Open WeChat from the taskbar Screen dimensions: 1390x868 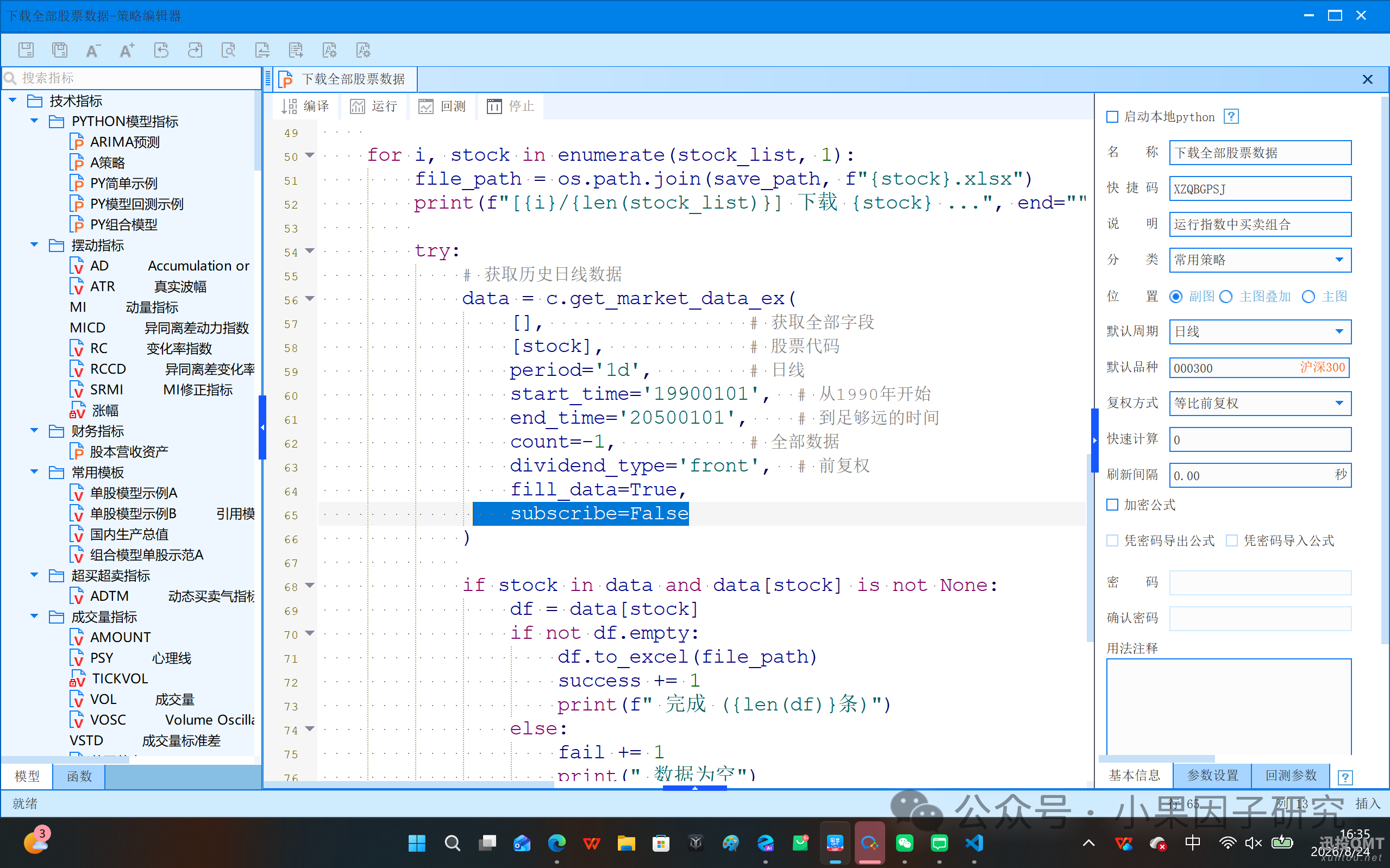(904, 842)
